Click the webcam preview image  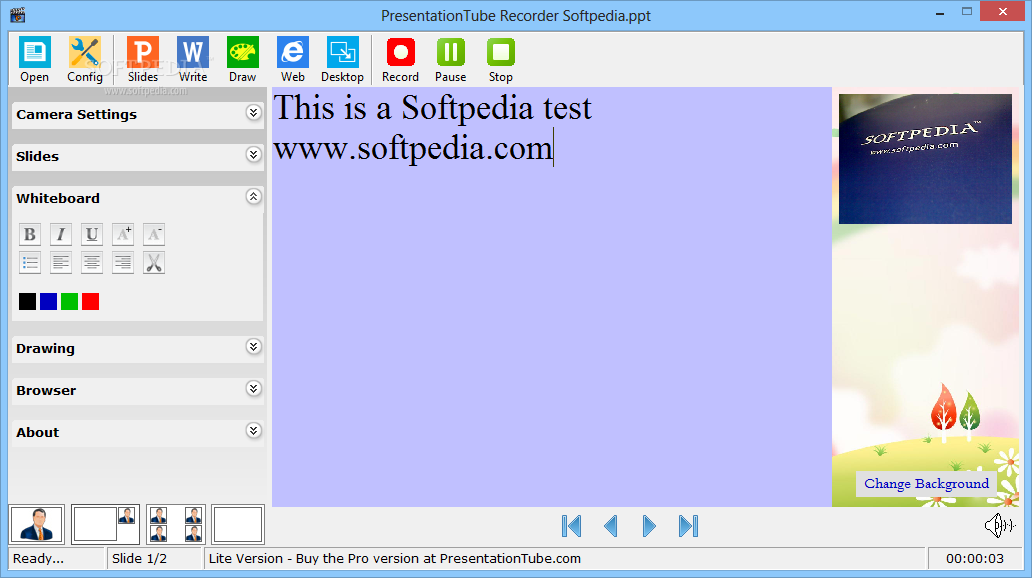(x=925, y=159)
